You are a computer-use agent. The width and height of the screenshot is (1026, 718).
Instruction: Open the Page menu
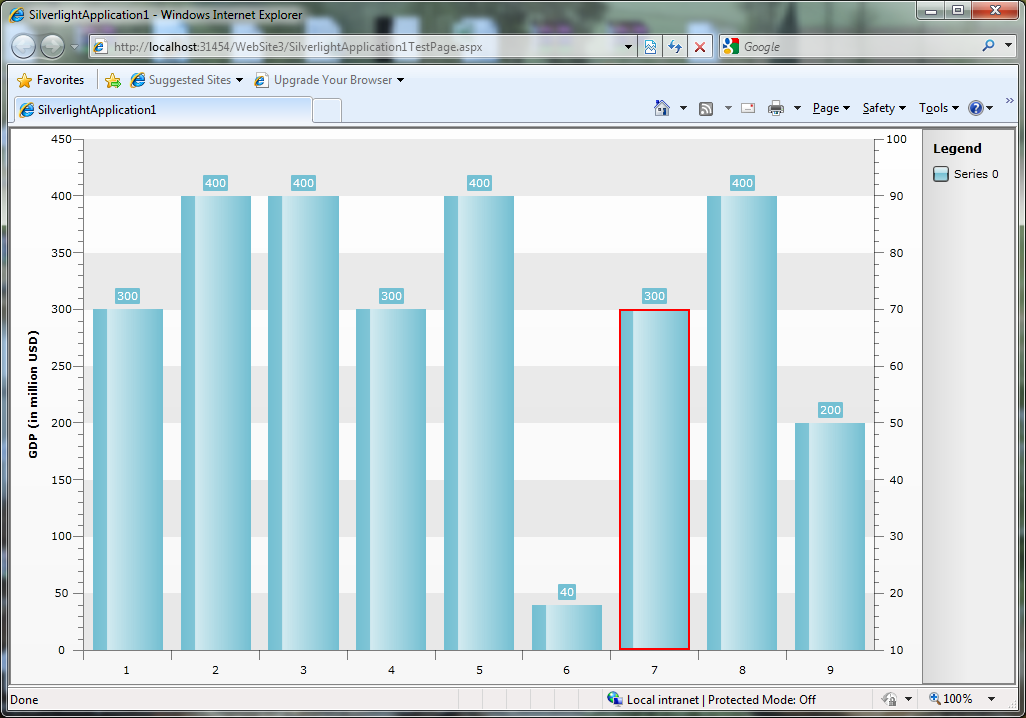pos(831,108)
